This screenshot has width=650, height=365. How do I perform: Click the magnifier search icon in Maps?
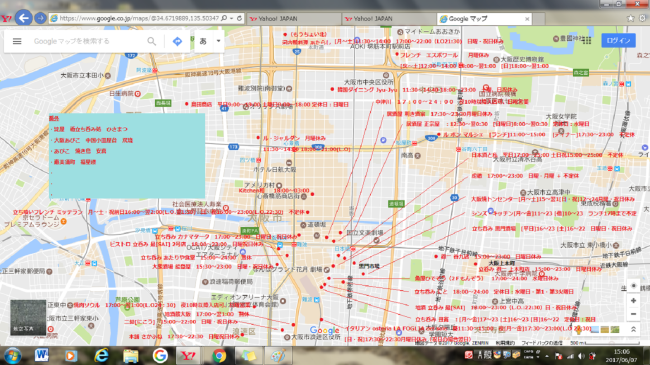click(x=152, y=41)
